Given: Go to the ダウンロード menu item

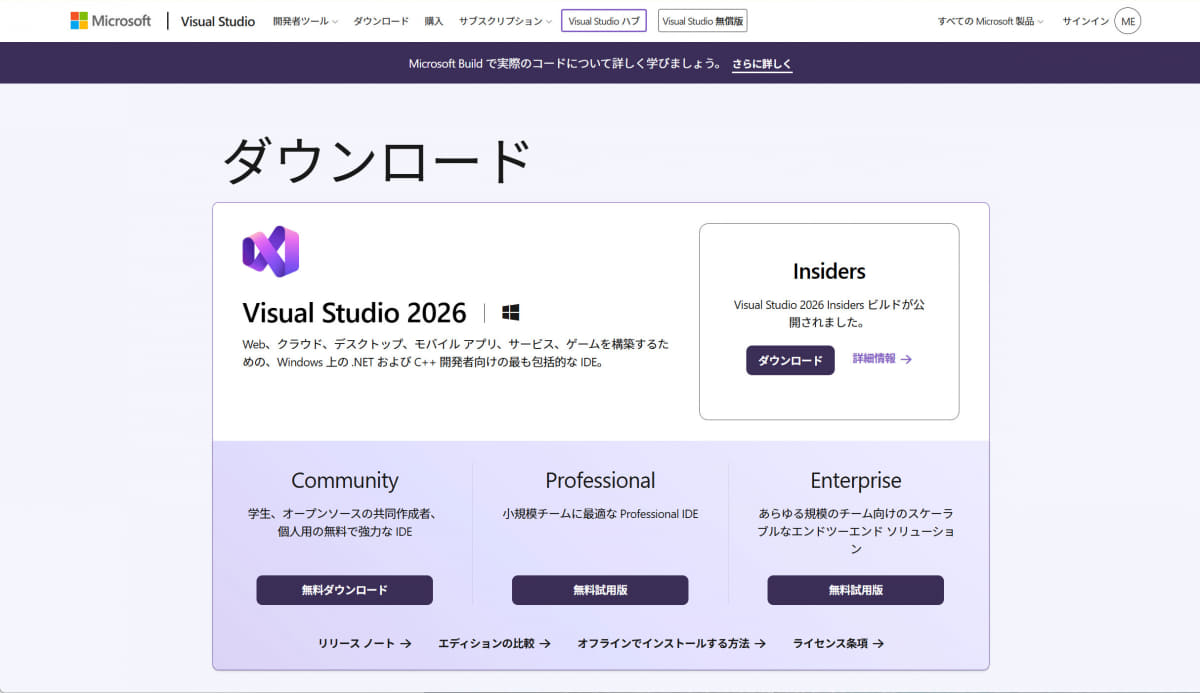Looking at the screenshot, I should [381, 21].
